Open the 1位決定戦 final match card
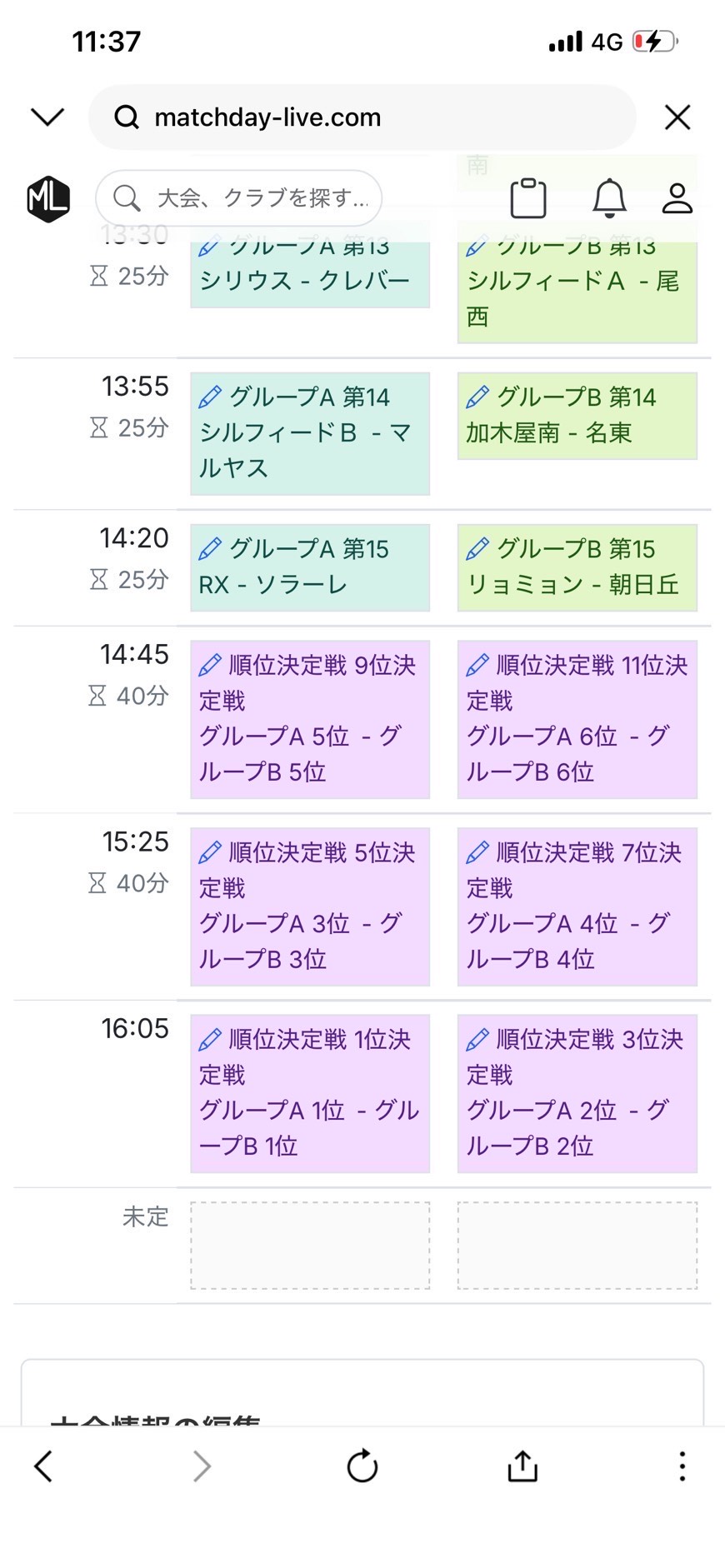 click(310, 1093)
